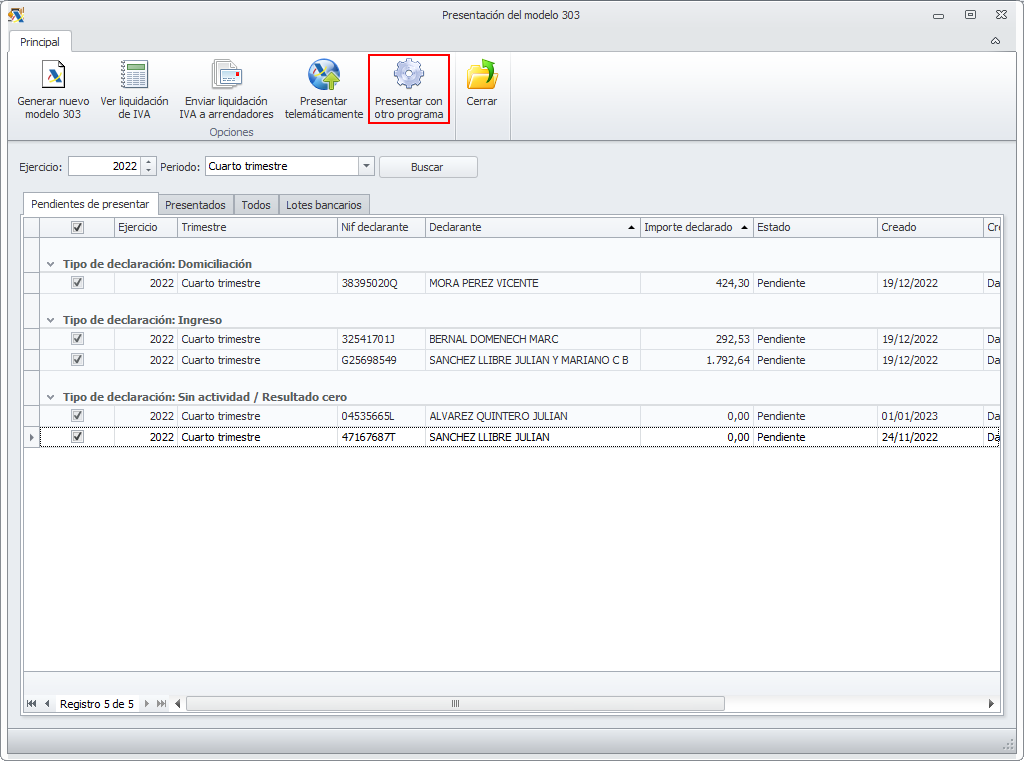Open the Periodo dropdown
1024x761 pixels.
(x=366, y=166)
